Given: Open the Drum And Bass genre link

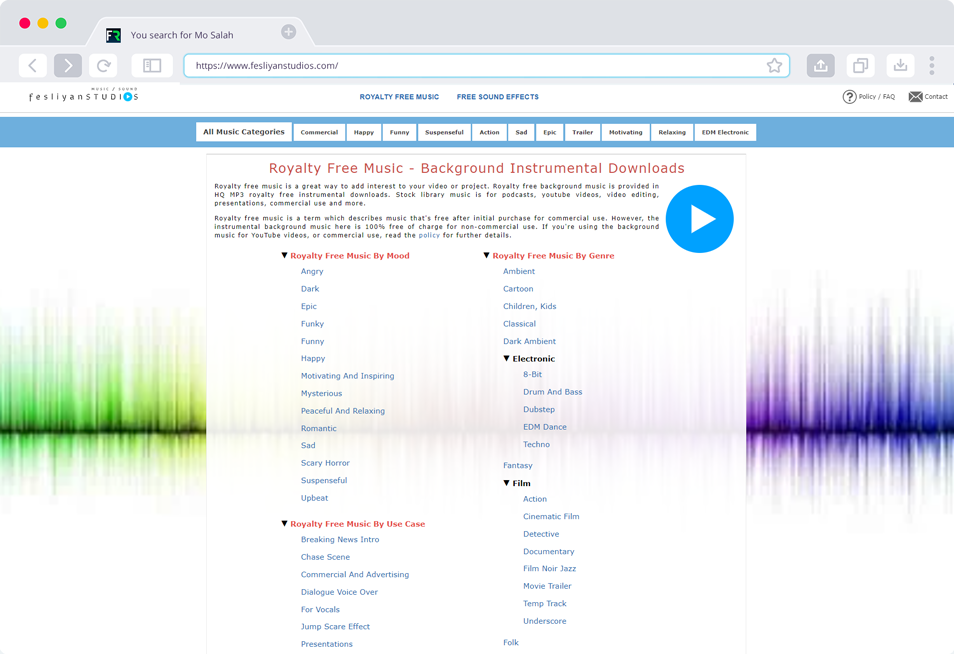Looking at the screenshot, I should [552, 392].
